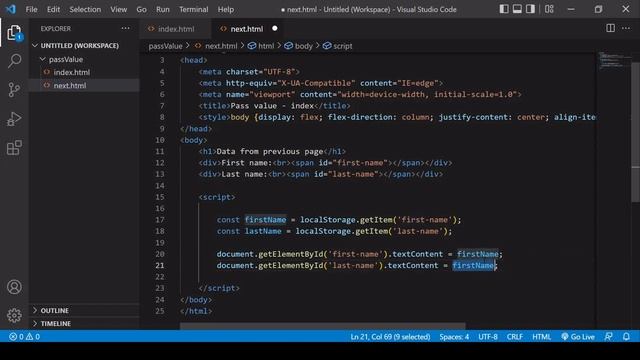Click unsaved dot on next.html tab
Image resolution: width=640 pixels, height=360 pixels.
[275, 29]
